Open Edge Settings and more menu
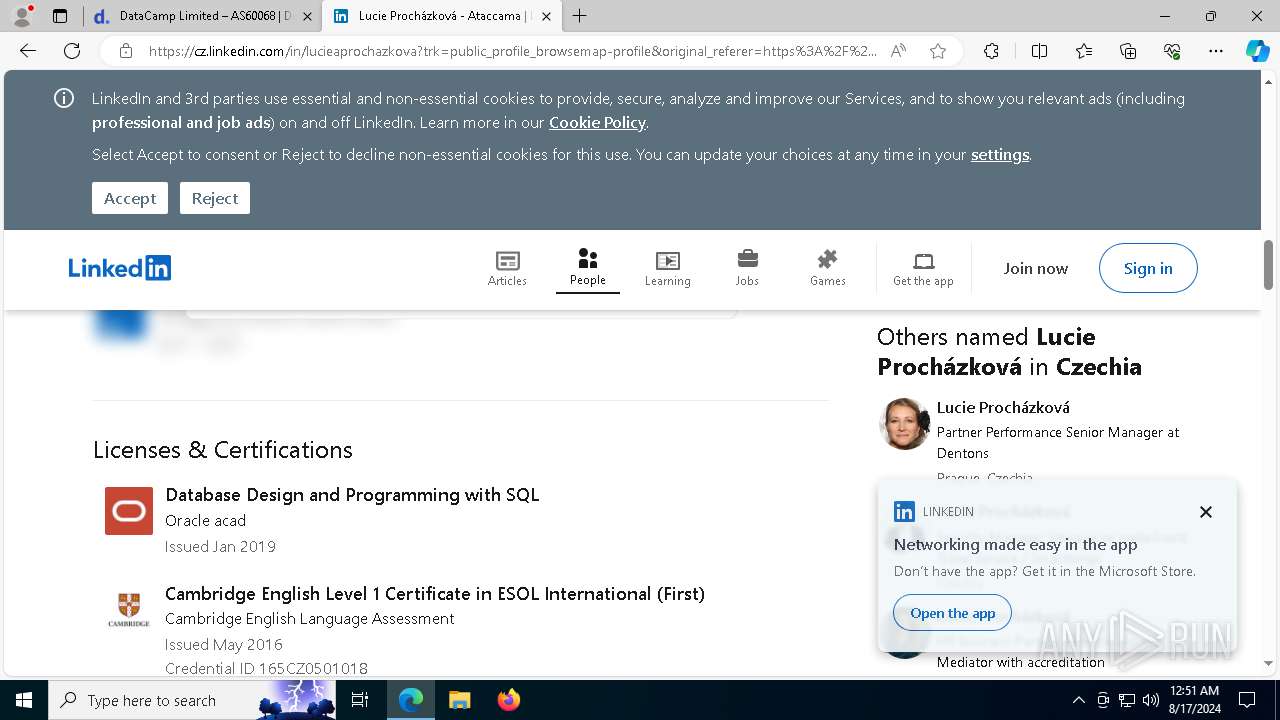Viewport: 1280px width, 720px height. coord(1216,51)
